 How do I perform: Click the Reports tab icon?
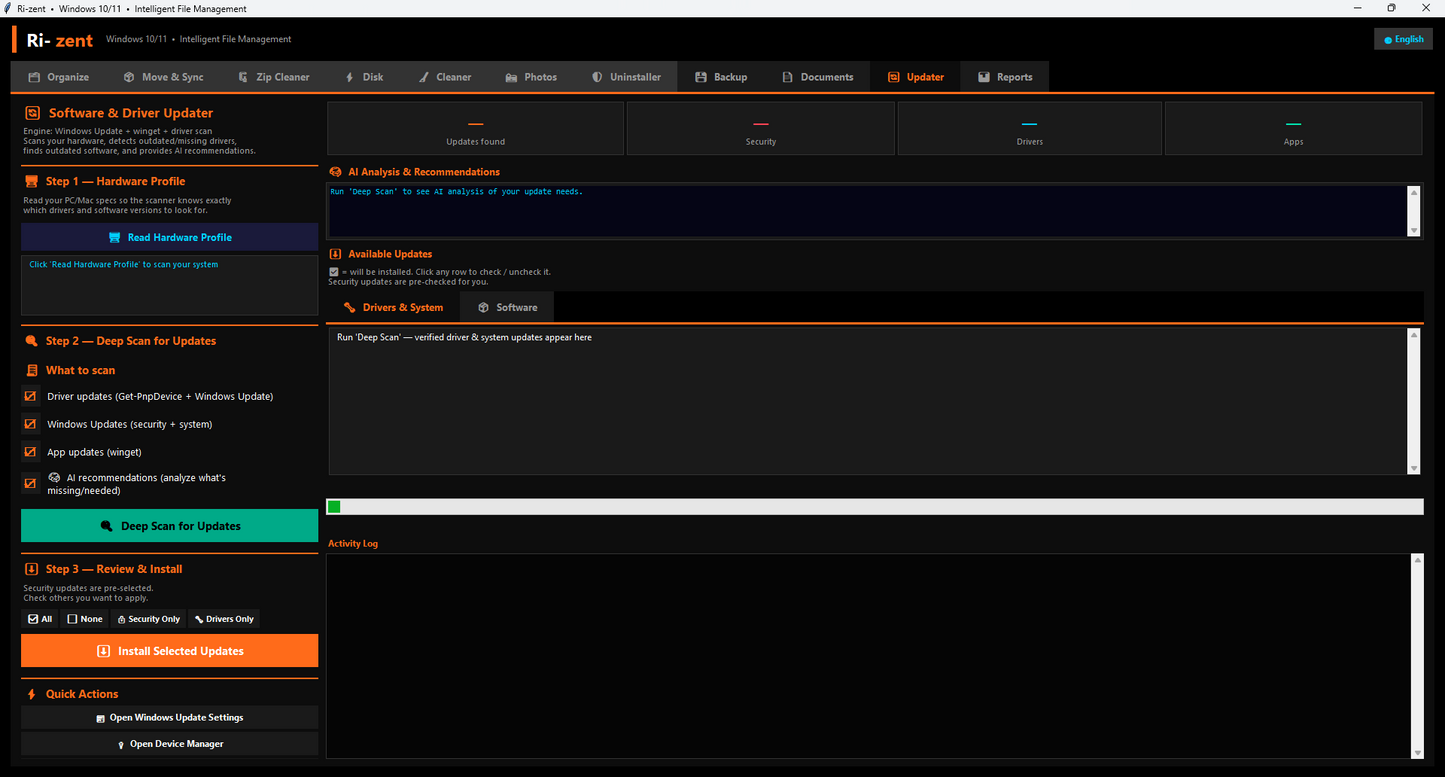[x=984, y=77]
